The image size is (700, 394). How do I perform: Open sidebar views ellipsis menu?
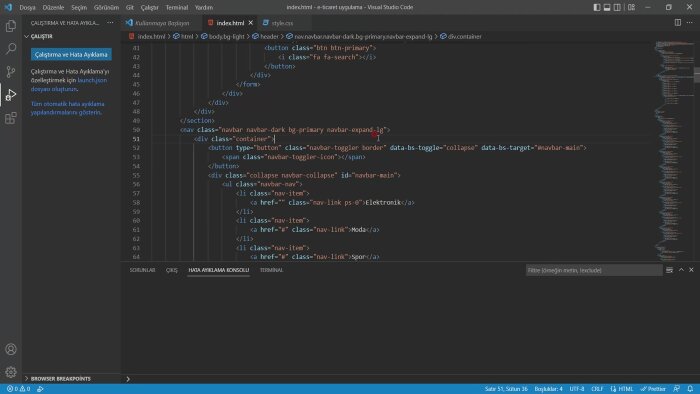110,23
